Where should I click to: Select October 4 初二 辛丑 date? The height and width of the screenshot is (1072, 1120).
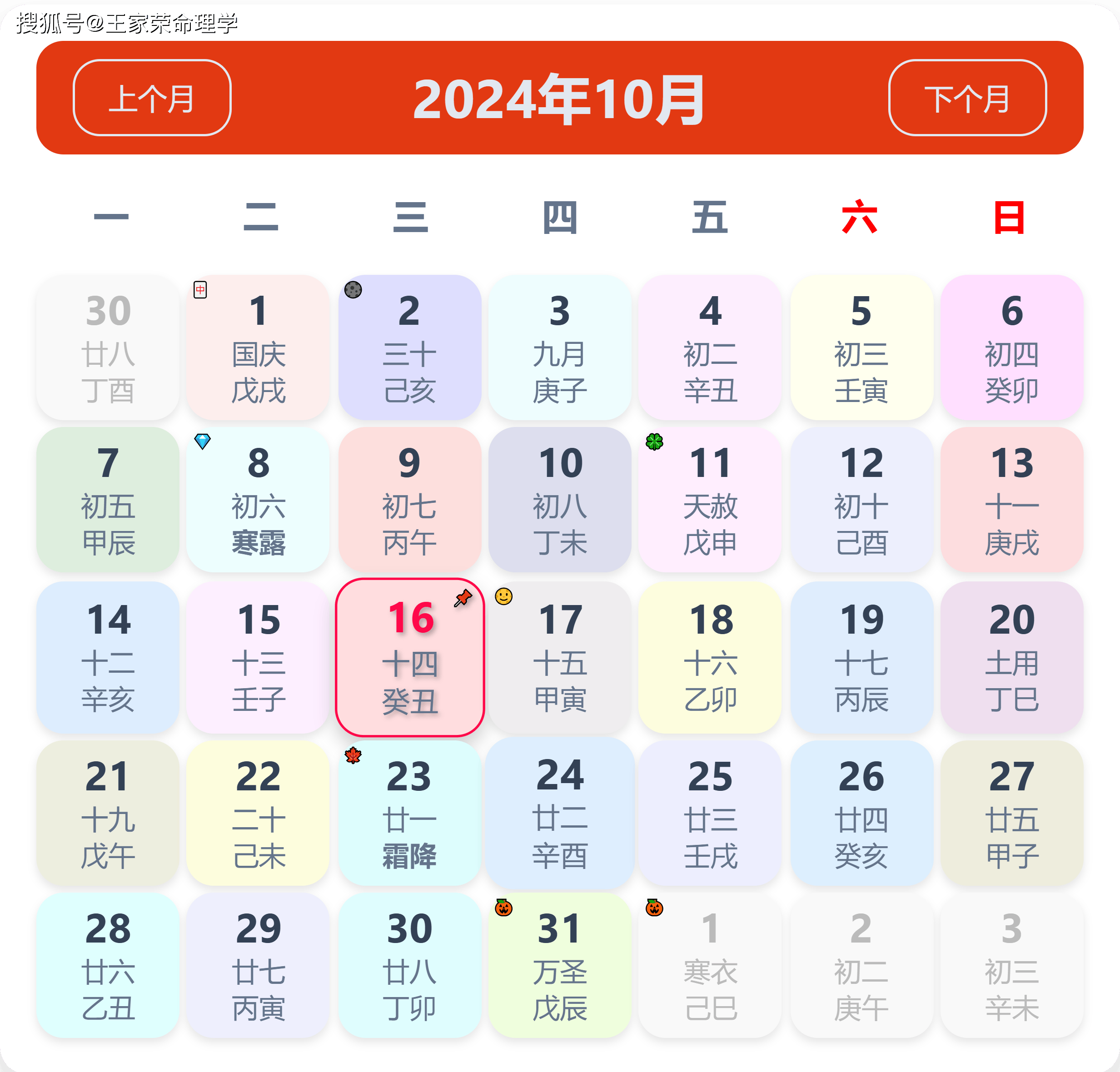(710, 347)
